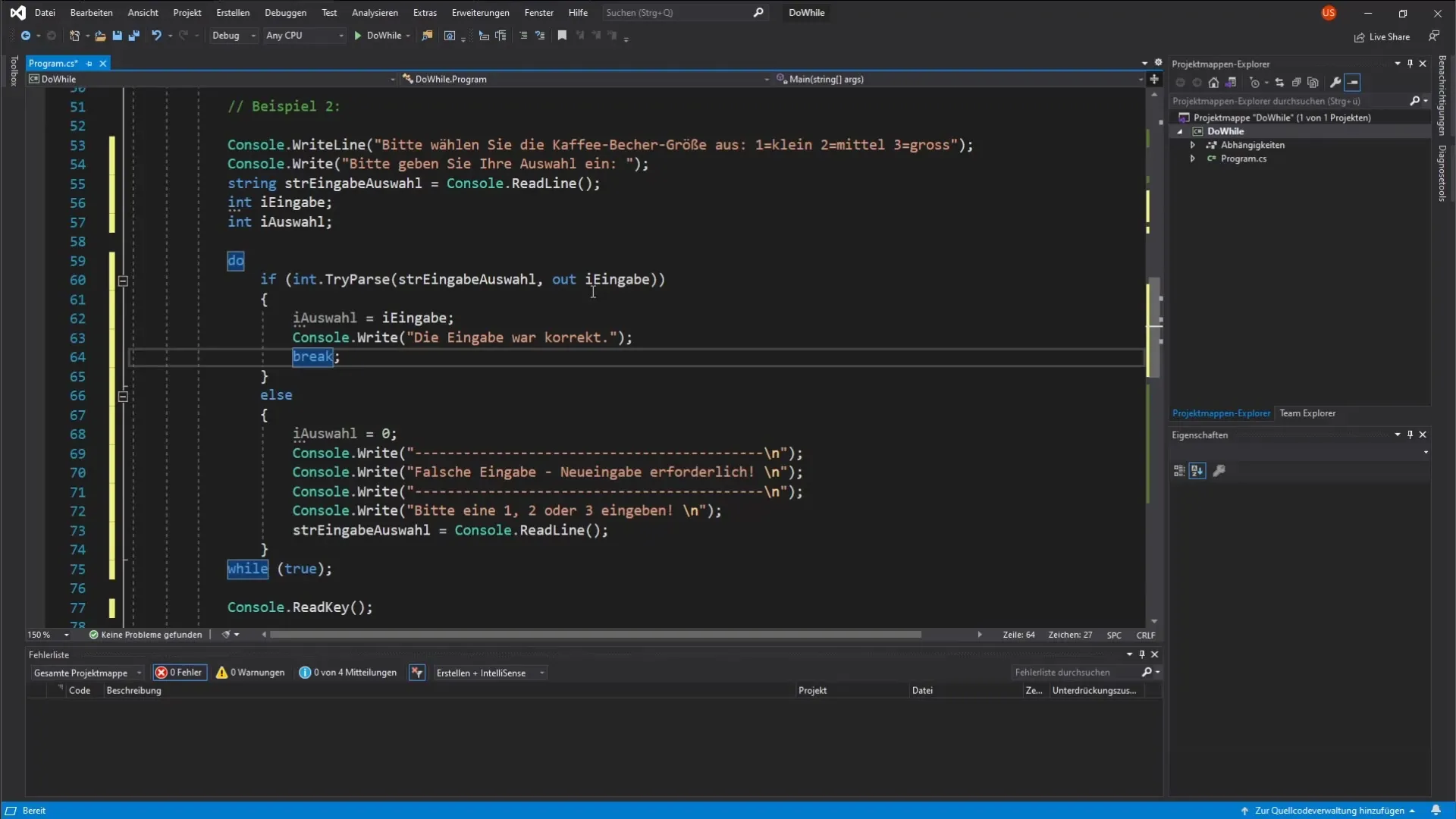Screen dimensions: 1456x819
Task: Open Gesamte Projektmappe scope dropdown
Action: click(x=86, y=673)
